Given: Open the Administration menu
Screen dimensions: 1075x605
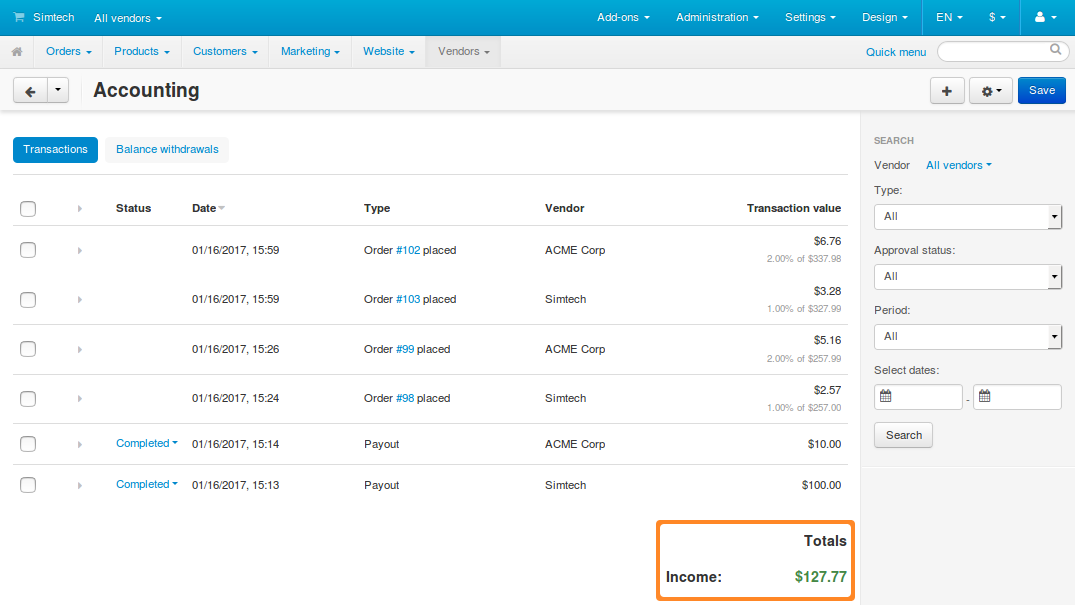Looking at the screenshot, I should [x=717, y=18].
